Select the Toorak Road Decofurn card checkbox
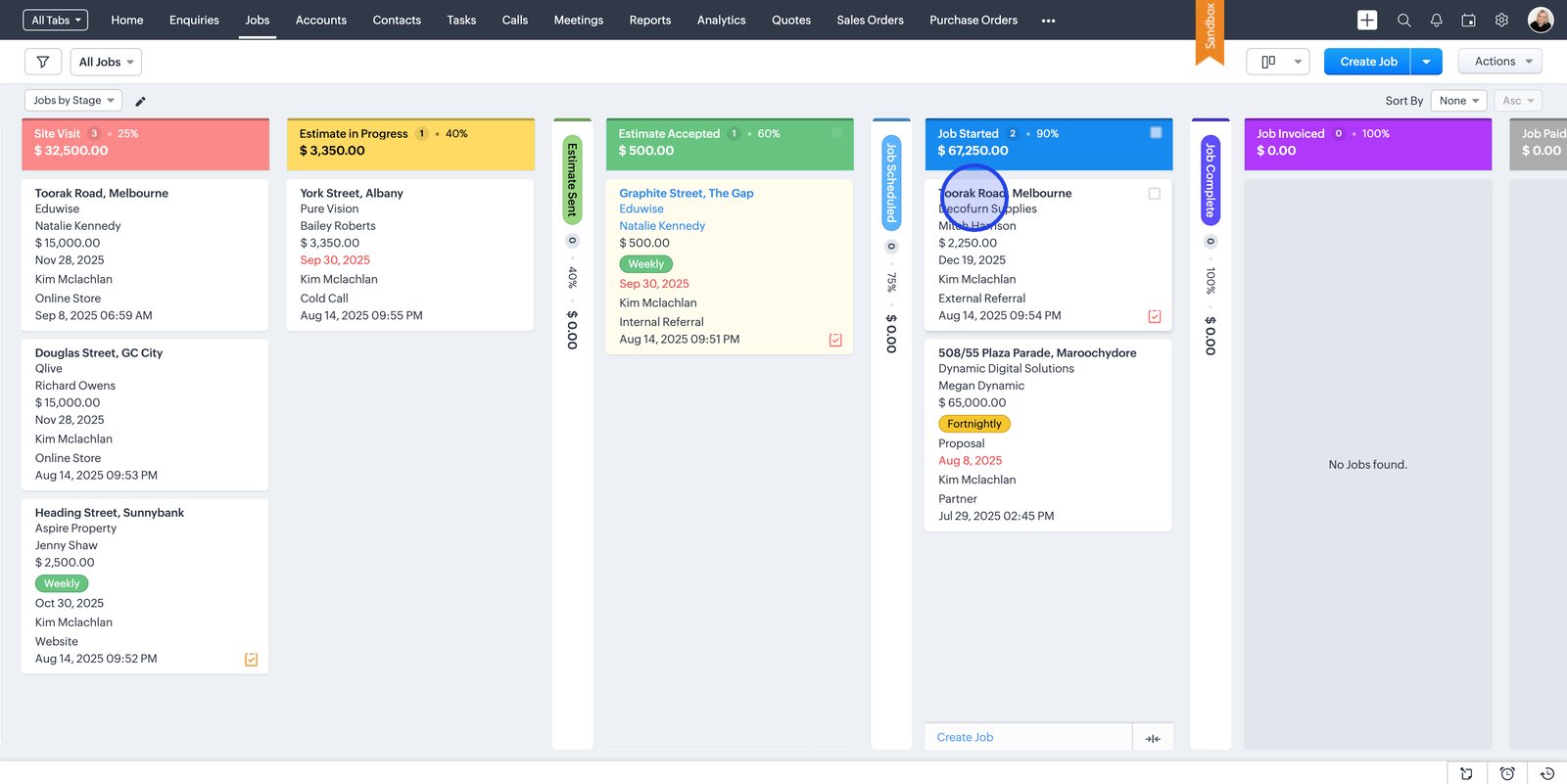Screen dimensions: 1567x784 click(1154, 194)
